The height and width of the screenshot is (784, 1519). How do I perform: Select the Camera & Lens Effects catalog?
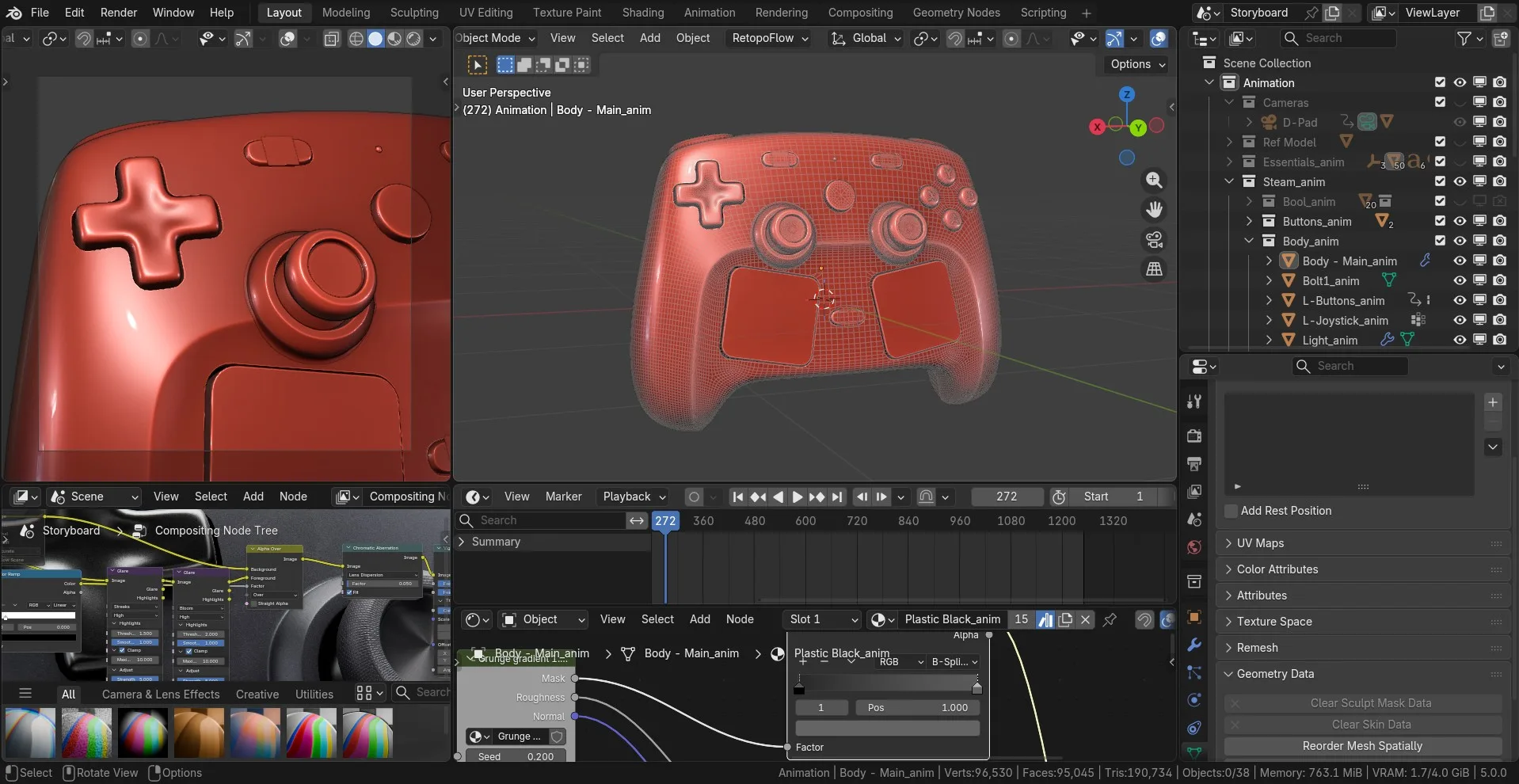pos(161,695)
